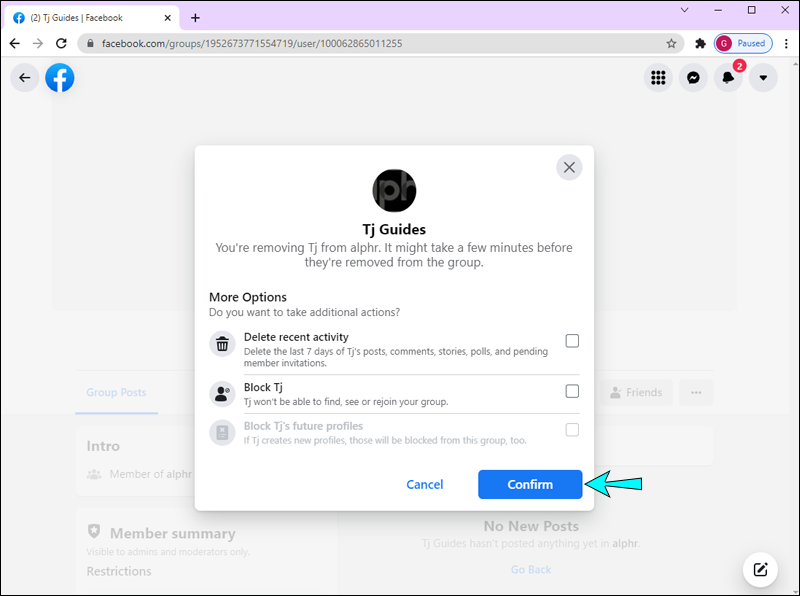The height and width of the screenshot is (596, 800).
Task: Open the tab search chevron
Action: tap(684, 10)
